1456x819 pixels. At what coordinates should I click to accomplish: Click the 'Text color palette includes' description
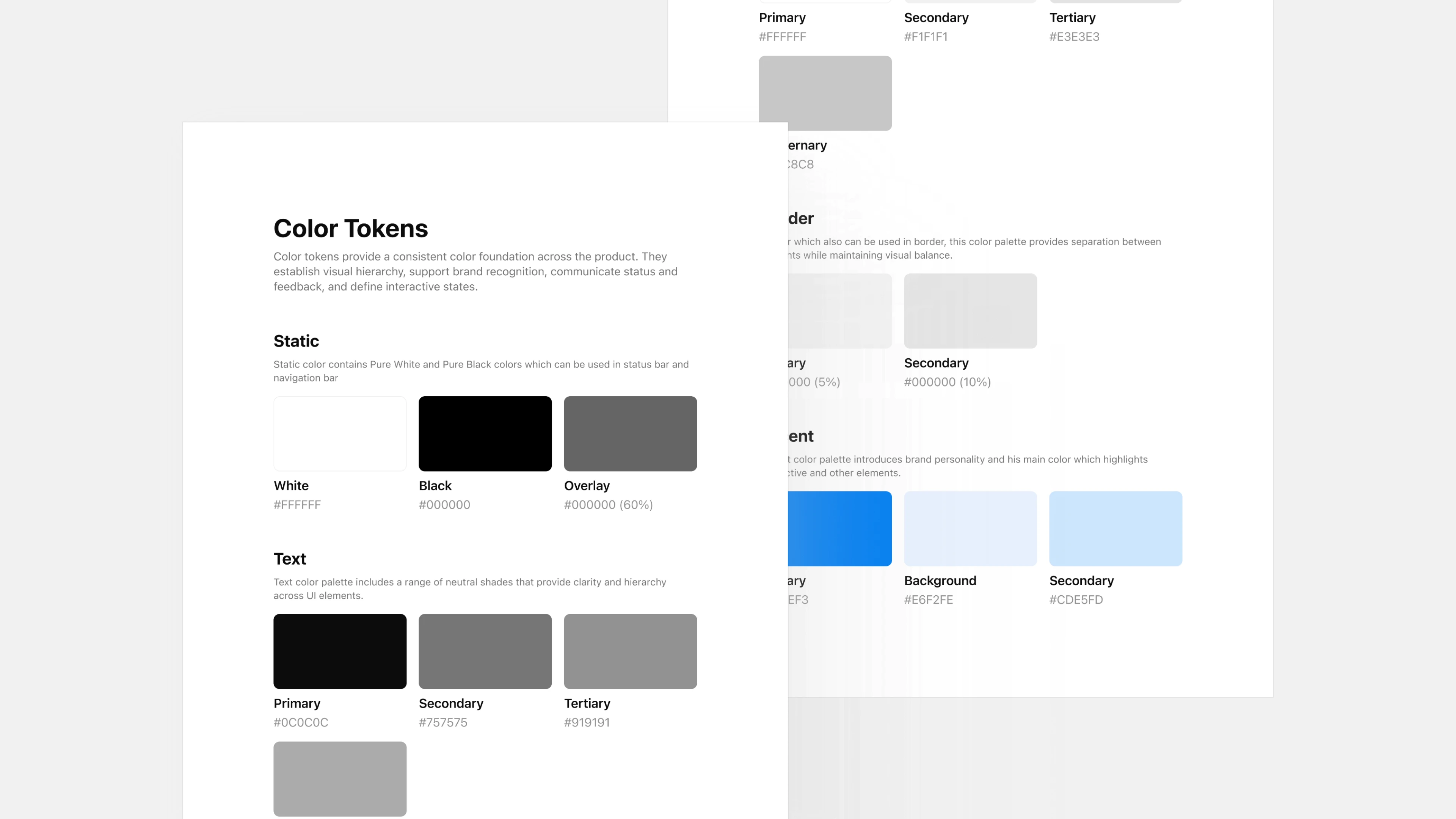point(470,588)
